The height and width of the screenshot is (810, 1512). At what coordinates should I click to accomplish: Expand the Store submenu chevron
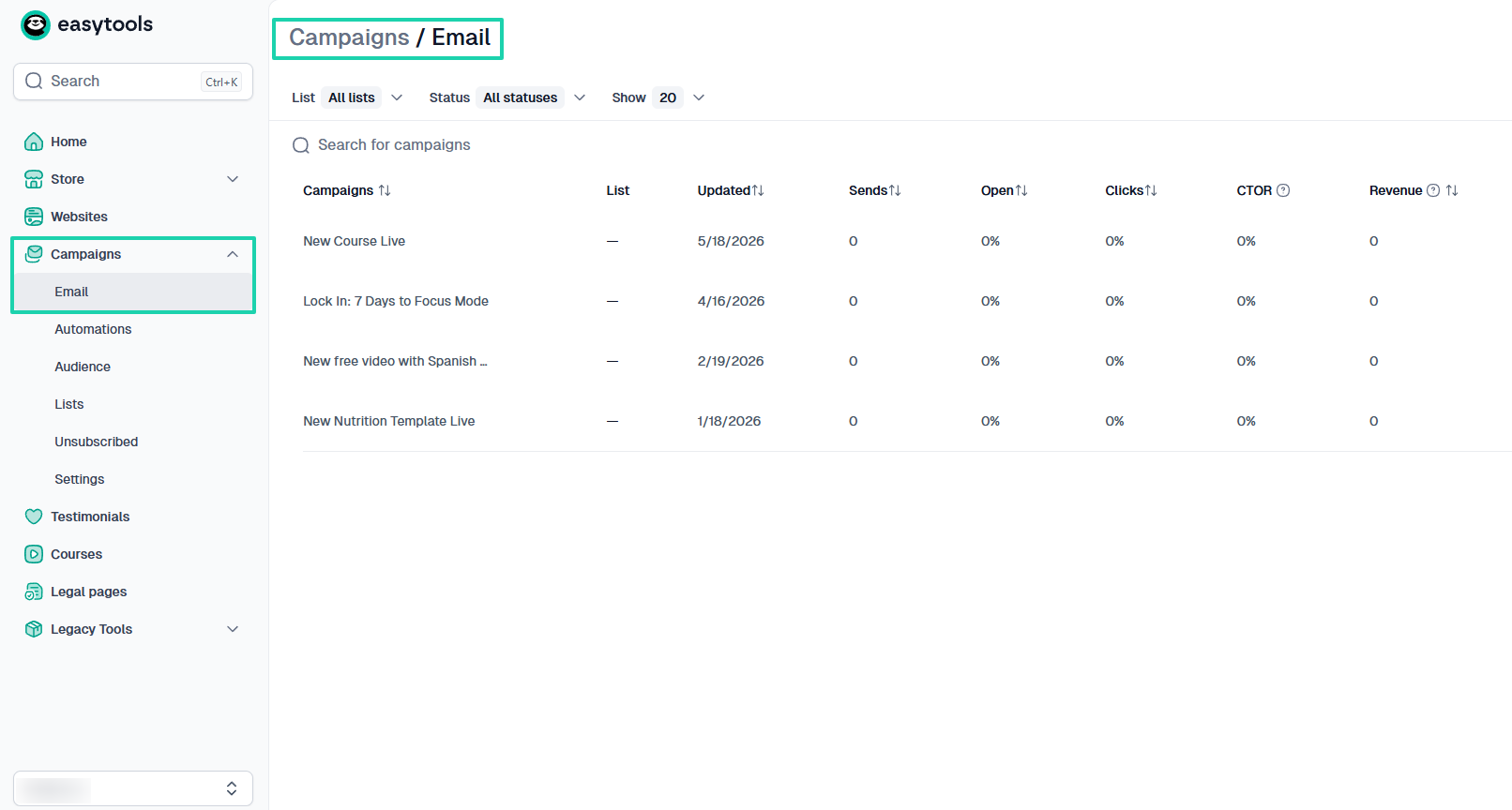click(233, 179)
